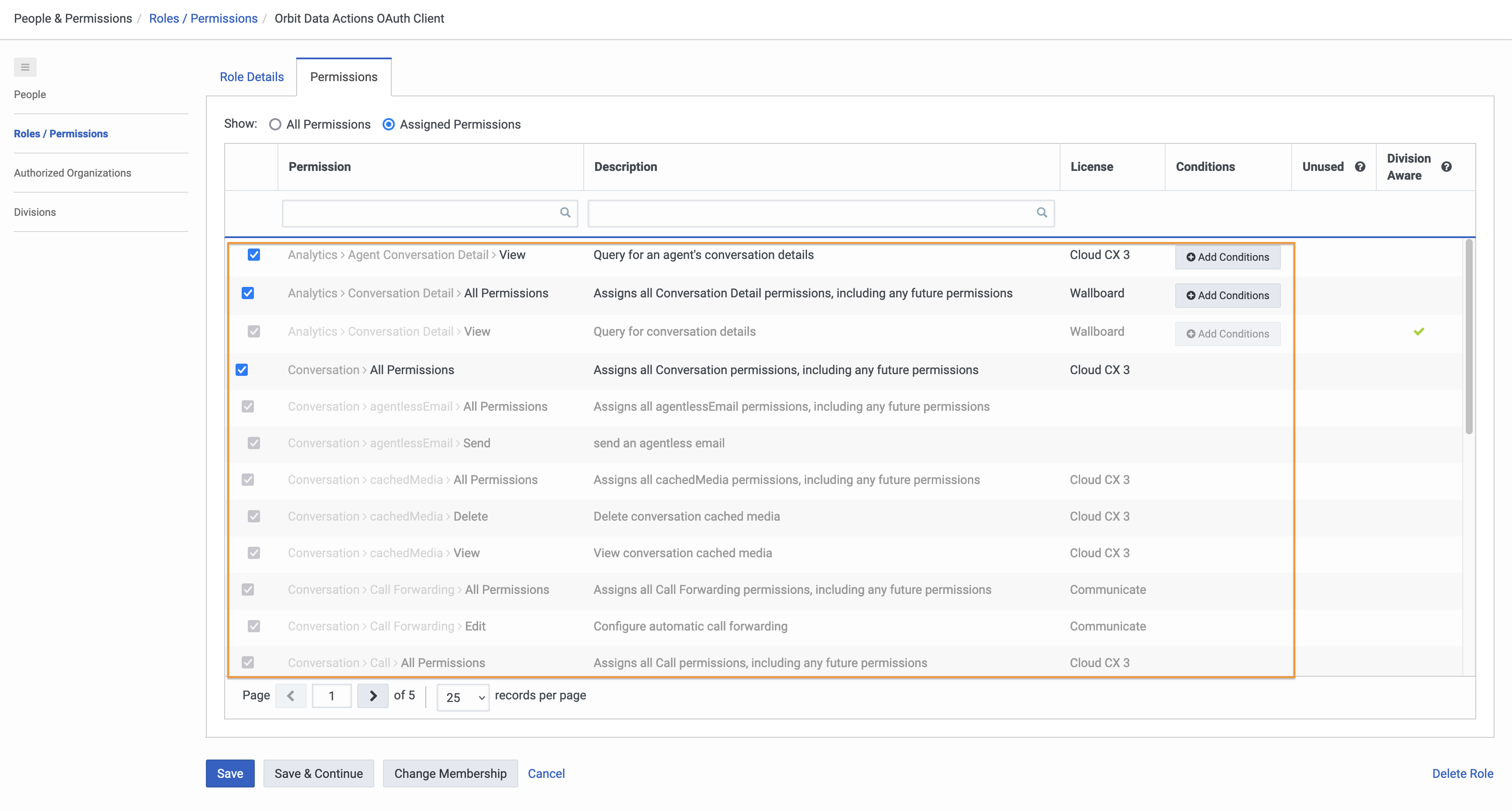Uncheck Conversation All Permissions
The image size is (1512, 811).
click(241, 370)
